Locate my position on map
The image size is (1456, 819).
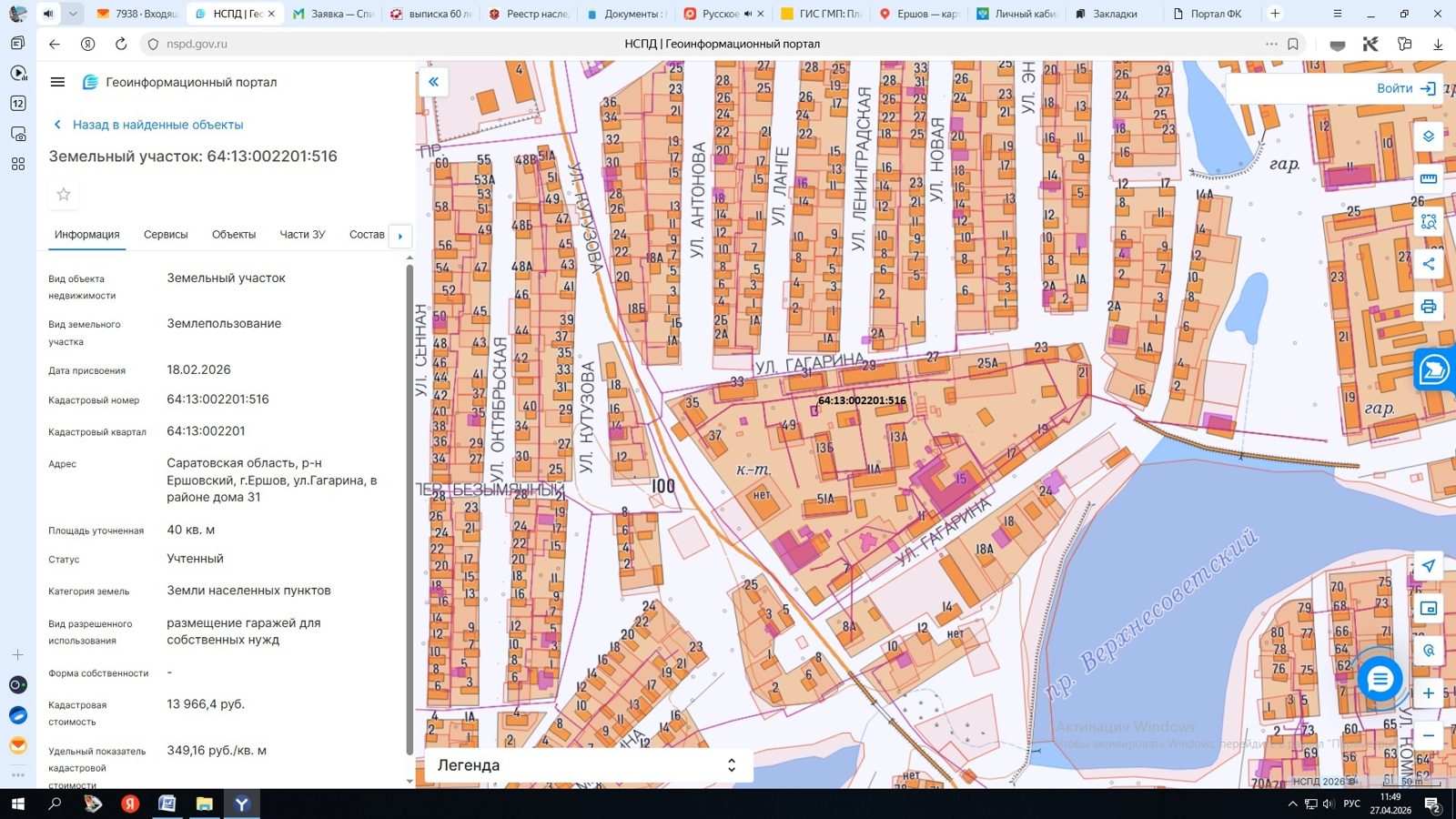(1428, 565)
